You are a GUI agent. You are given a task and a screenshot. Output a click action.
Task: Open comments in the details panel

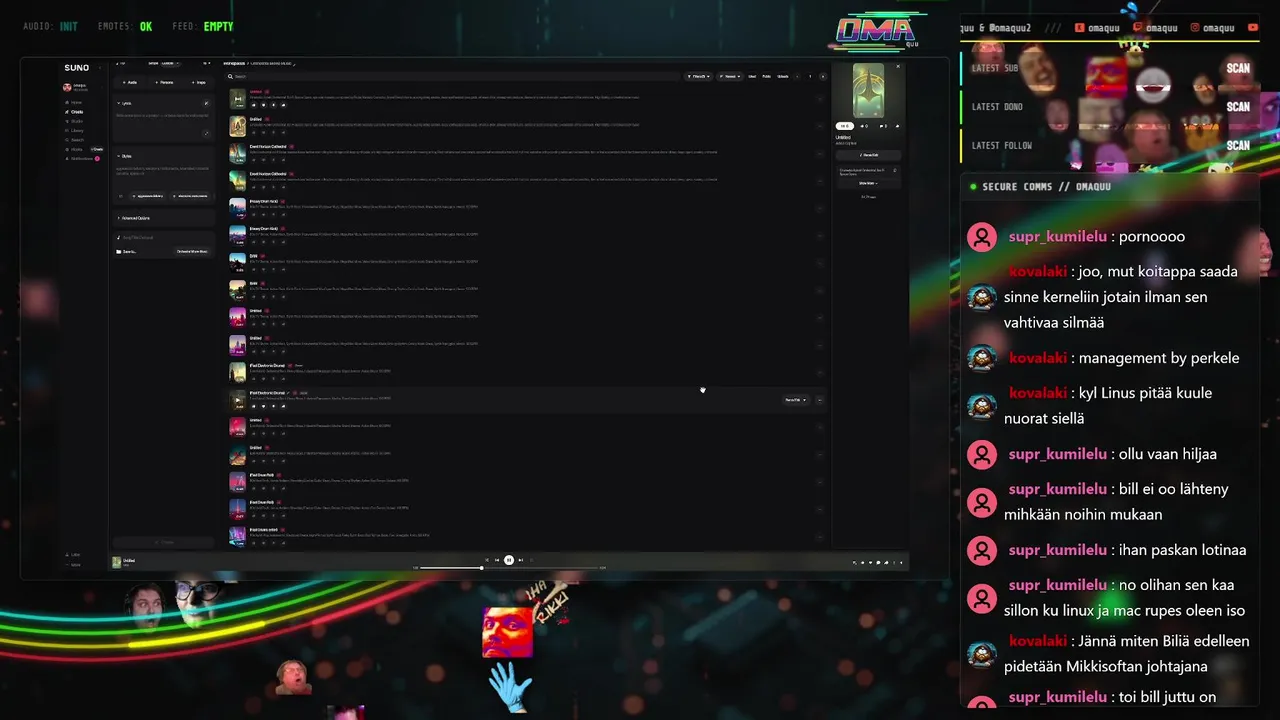[x=881, y=126]
